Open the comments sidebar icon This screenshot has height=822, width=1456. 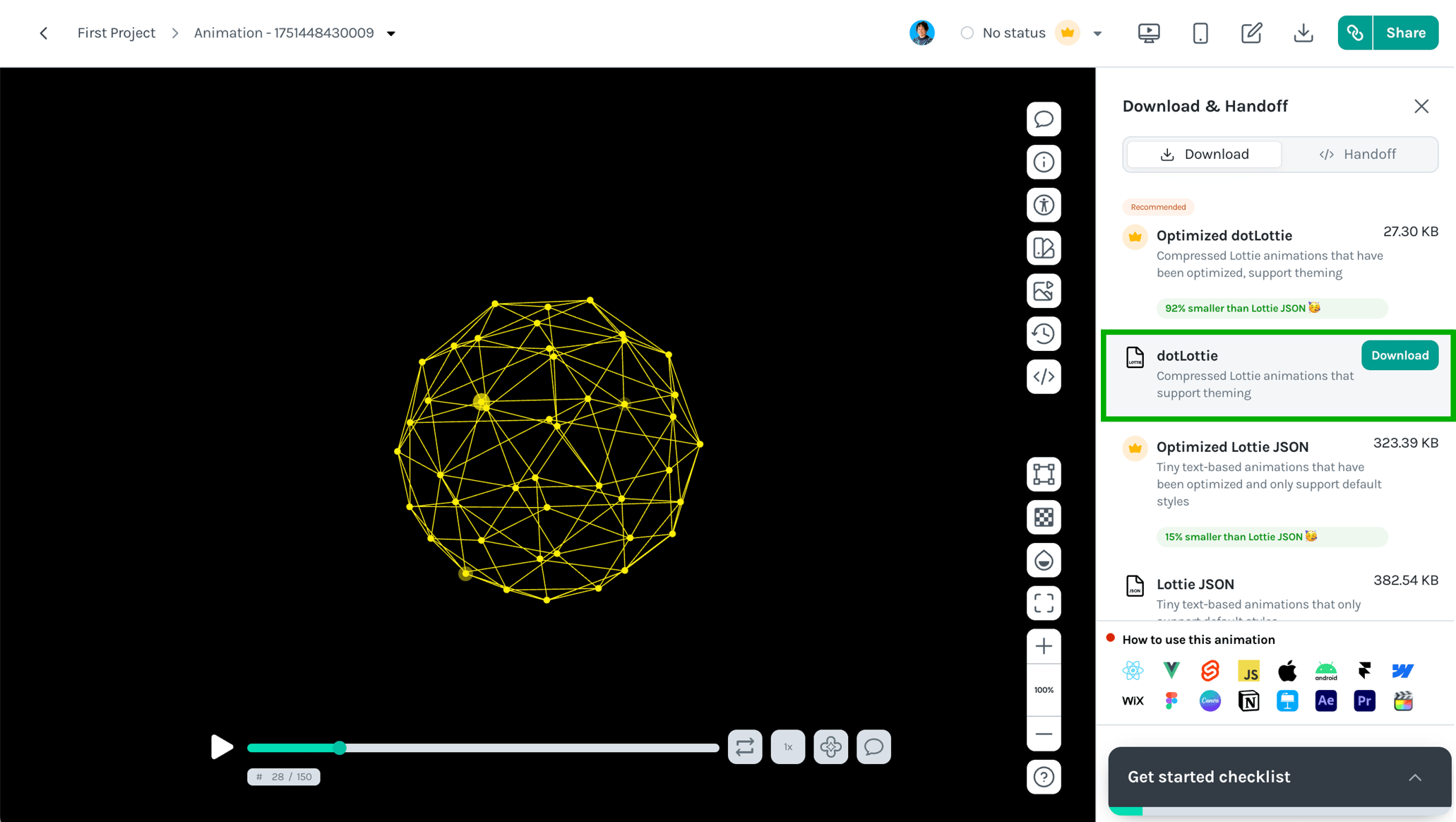1044,119
